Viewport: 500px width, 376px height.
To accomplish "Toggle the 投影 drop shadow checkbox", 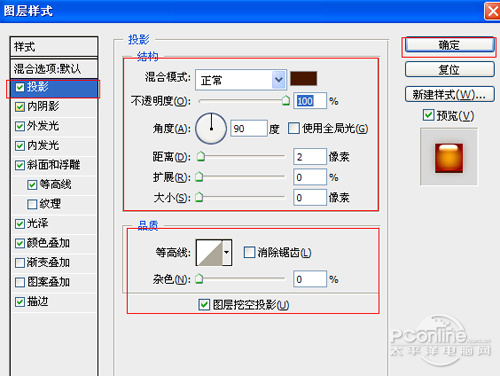I will coord(20,87).
